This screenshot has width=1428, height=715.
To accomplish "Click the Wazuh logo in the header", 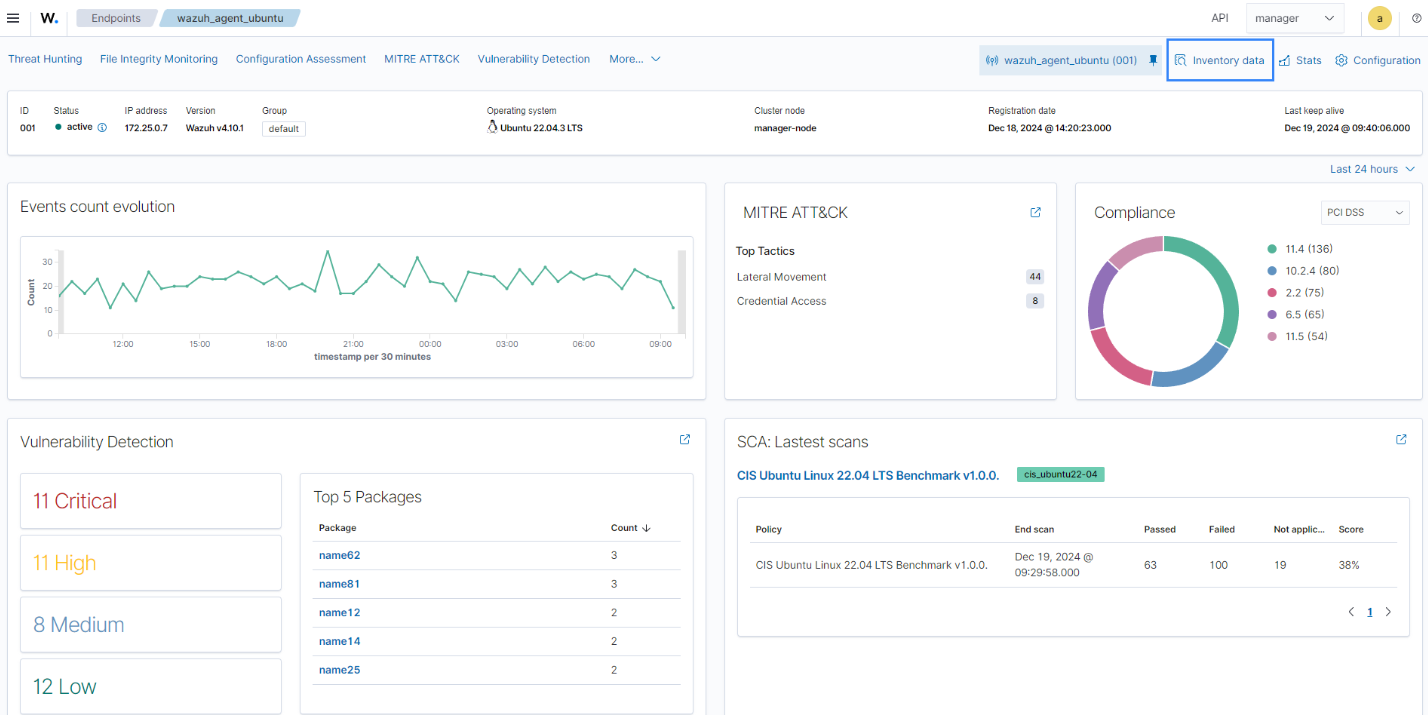I will 48,18.
